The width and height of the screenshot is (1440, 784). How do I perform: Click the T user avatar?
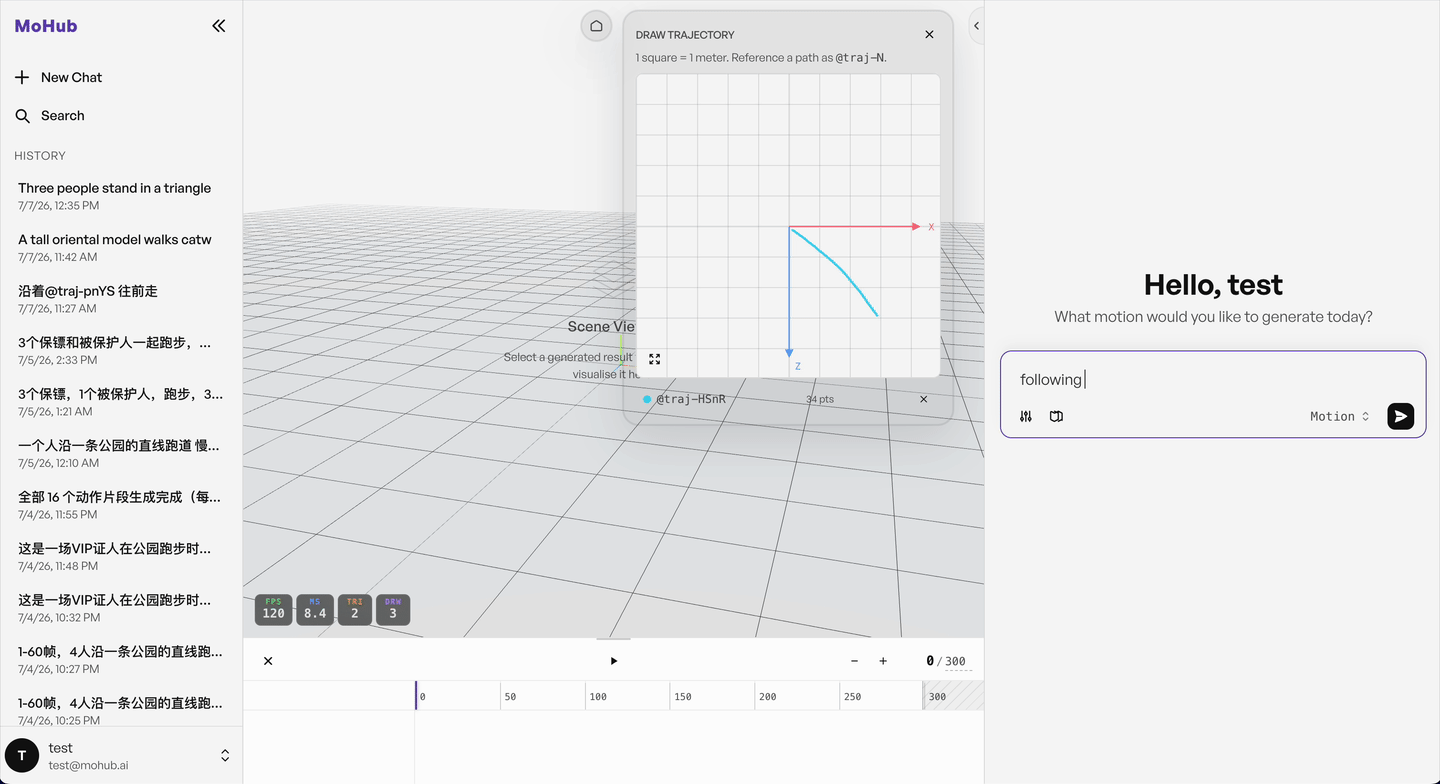pos(22,755)
